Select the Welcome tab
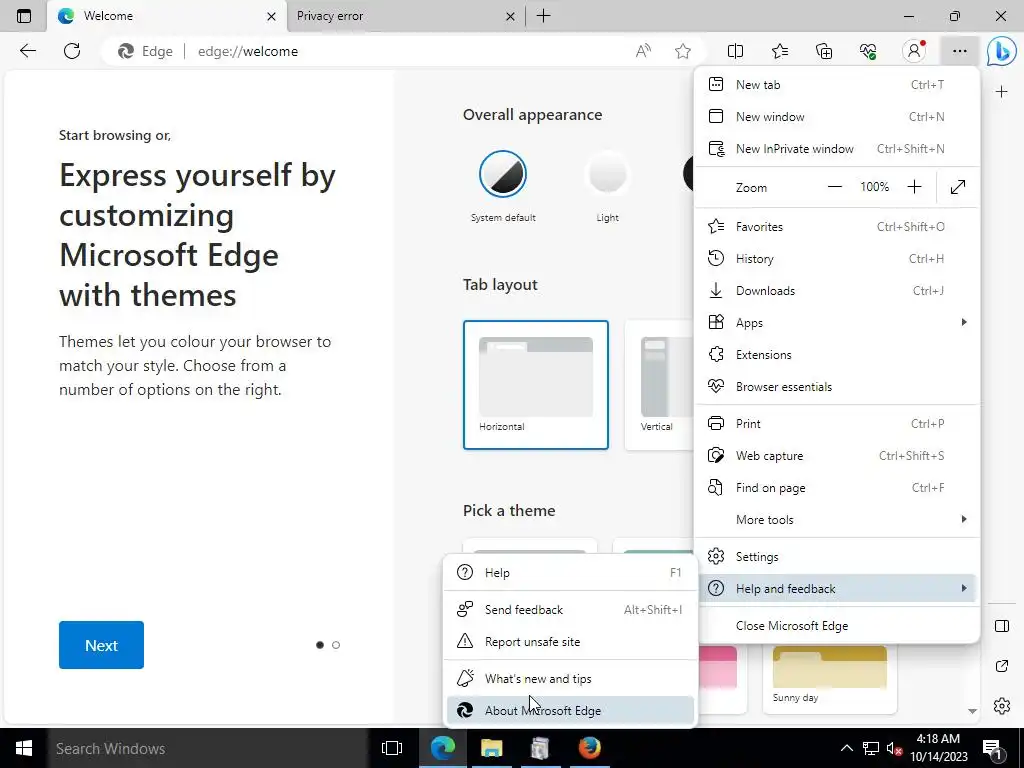The height and width of the screenshot is (768, 1024). (167, 16)
